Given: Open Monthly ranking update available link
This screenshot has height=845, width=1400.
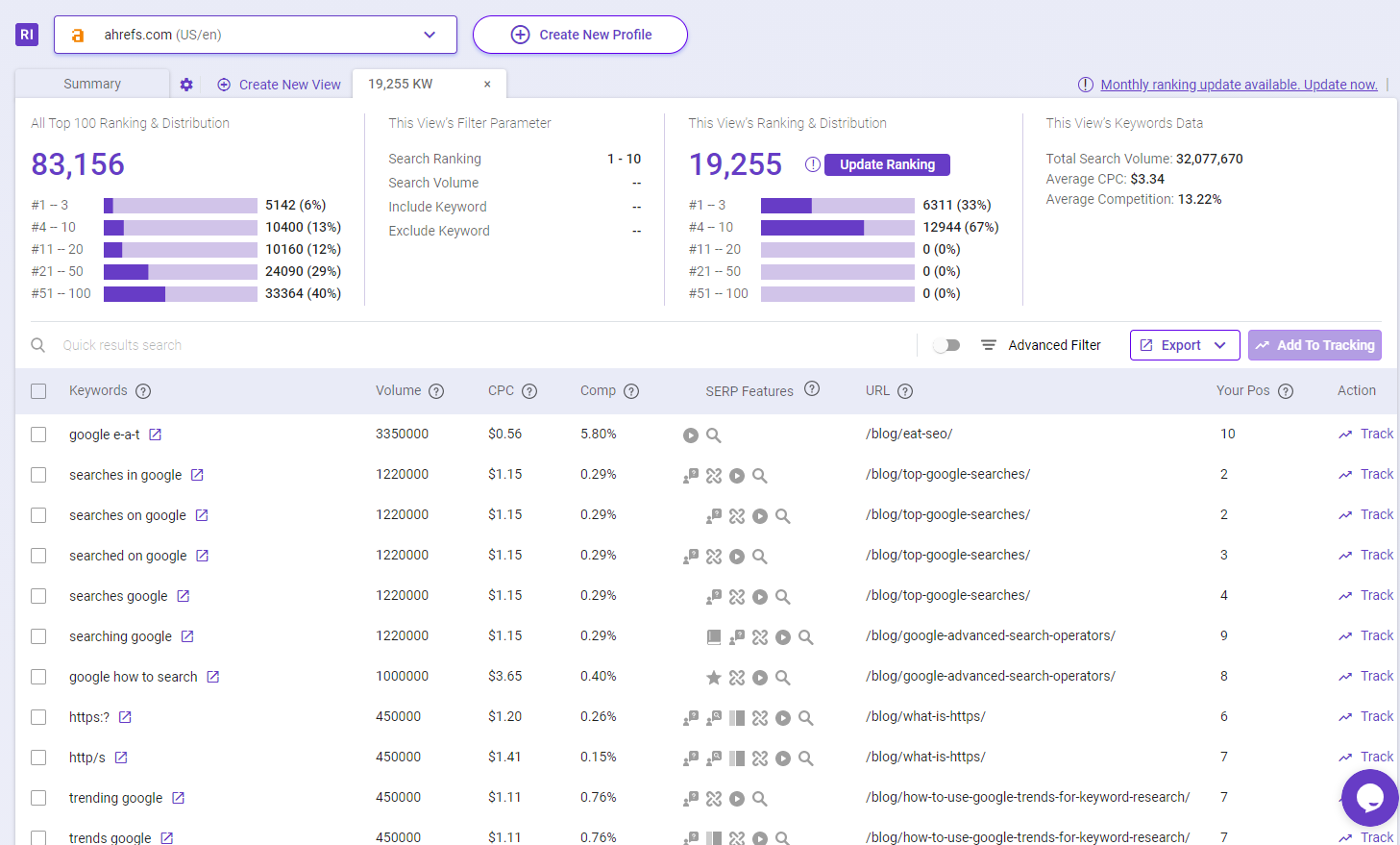Looking at the screenshot, I should 1239,85.
